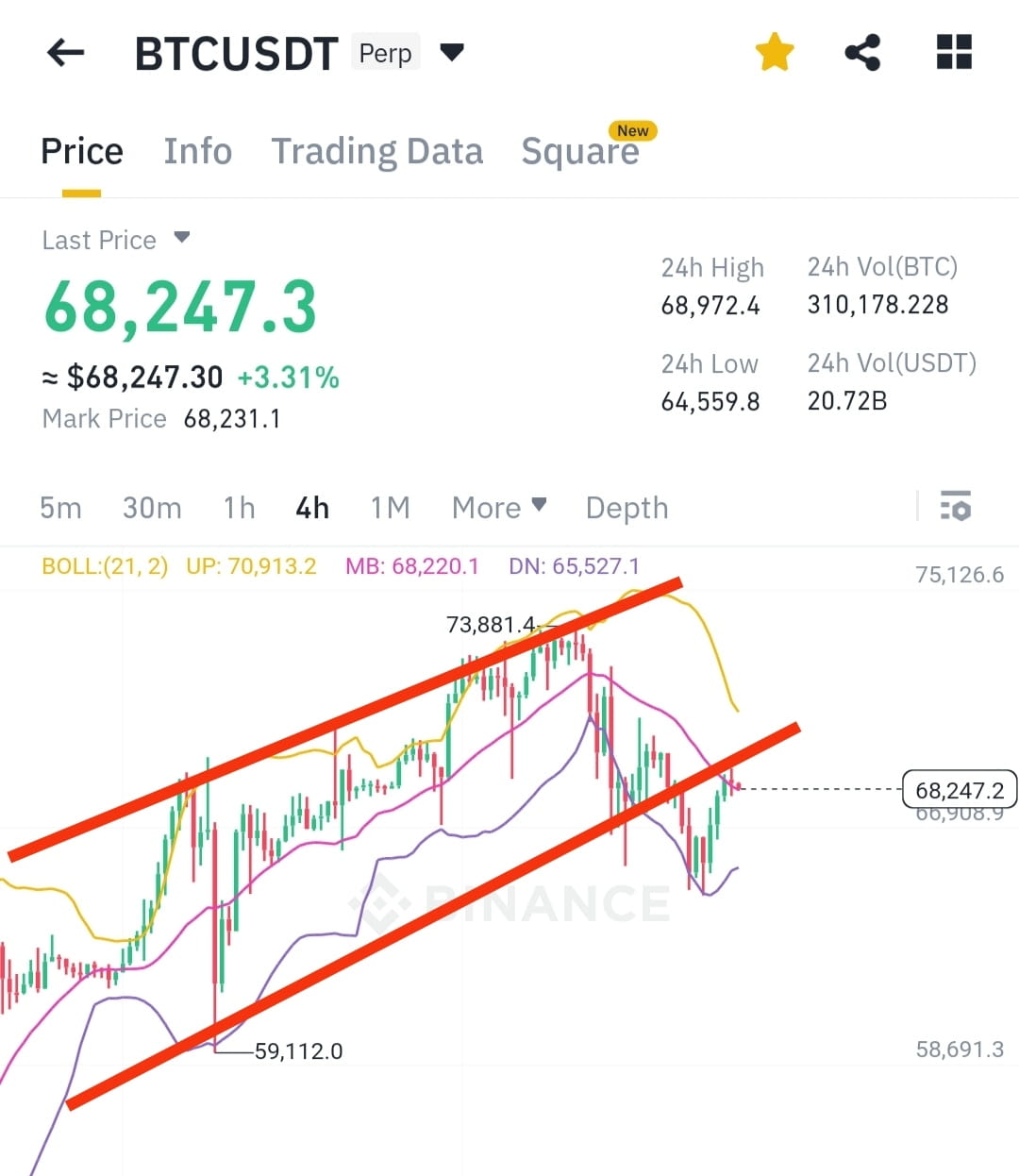Screen dimensions: 1019x1176
Task: Switch to the Square tab
Action: (x=581, y=151)
